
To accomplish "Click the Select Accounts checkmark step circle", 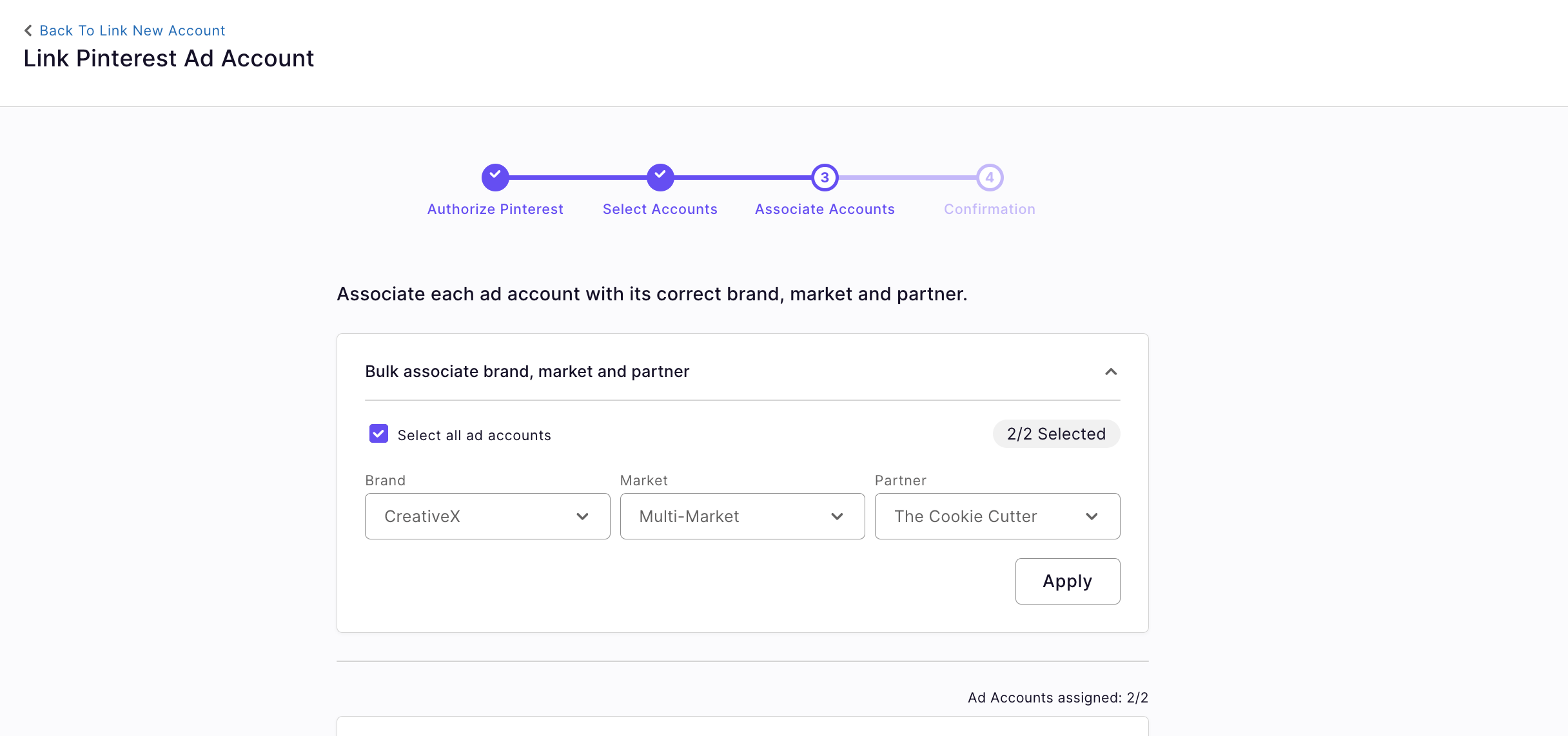I will (660, 177).
